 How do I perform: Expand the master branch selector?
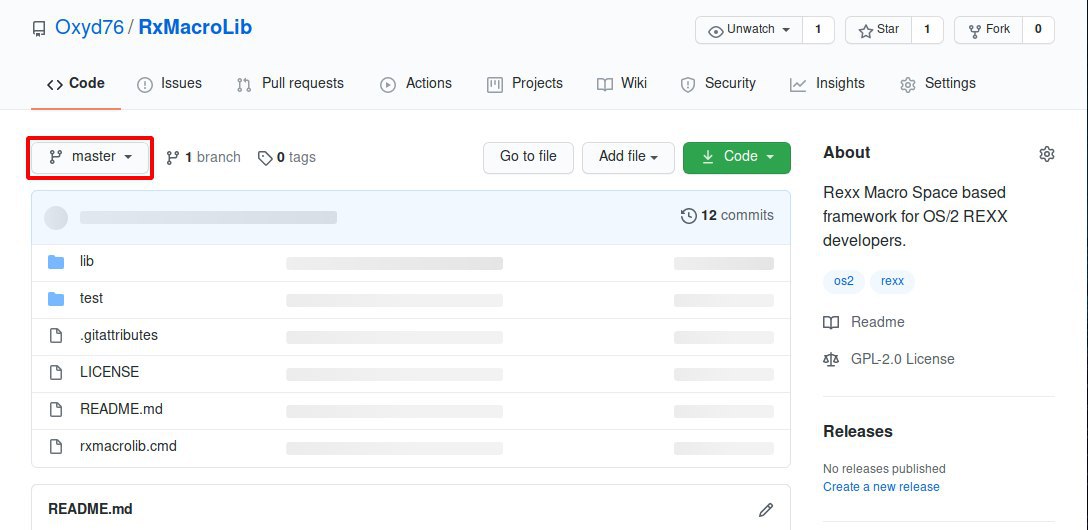pos(90,157)
